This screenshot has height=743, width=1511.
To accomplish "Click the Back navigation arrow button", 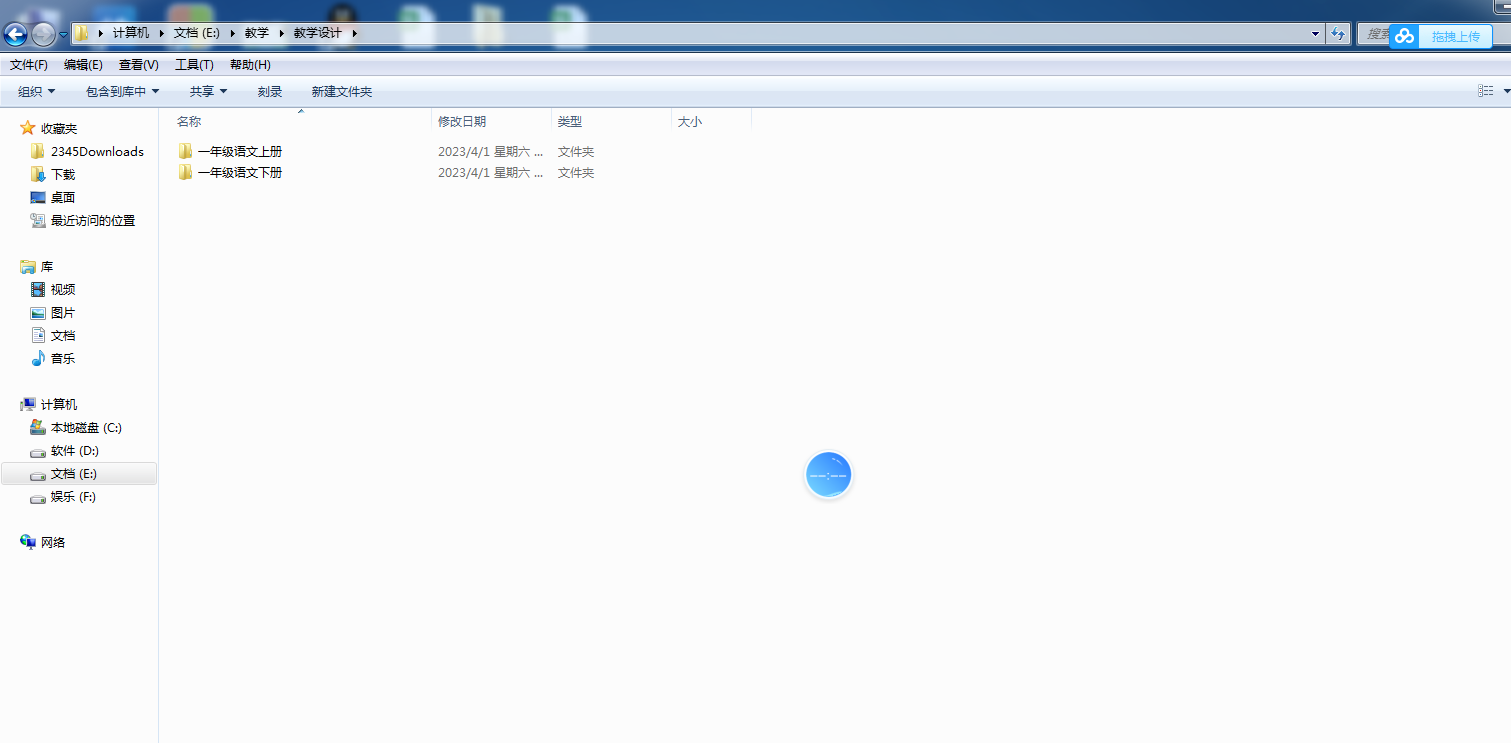I will [x=16, y=35].
